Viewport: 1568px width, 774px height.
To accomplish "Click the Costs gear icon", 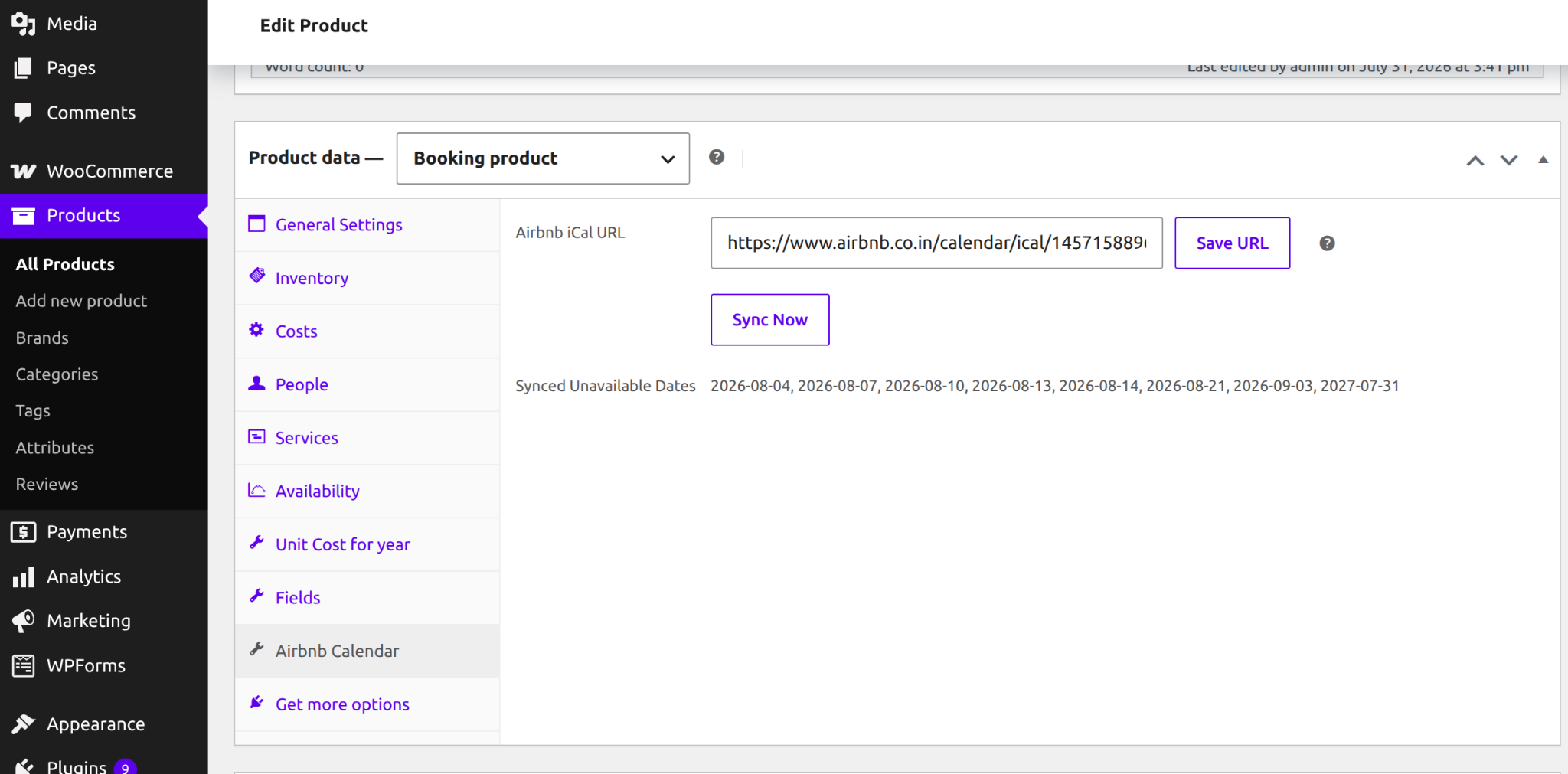I will (256, 329).
